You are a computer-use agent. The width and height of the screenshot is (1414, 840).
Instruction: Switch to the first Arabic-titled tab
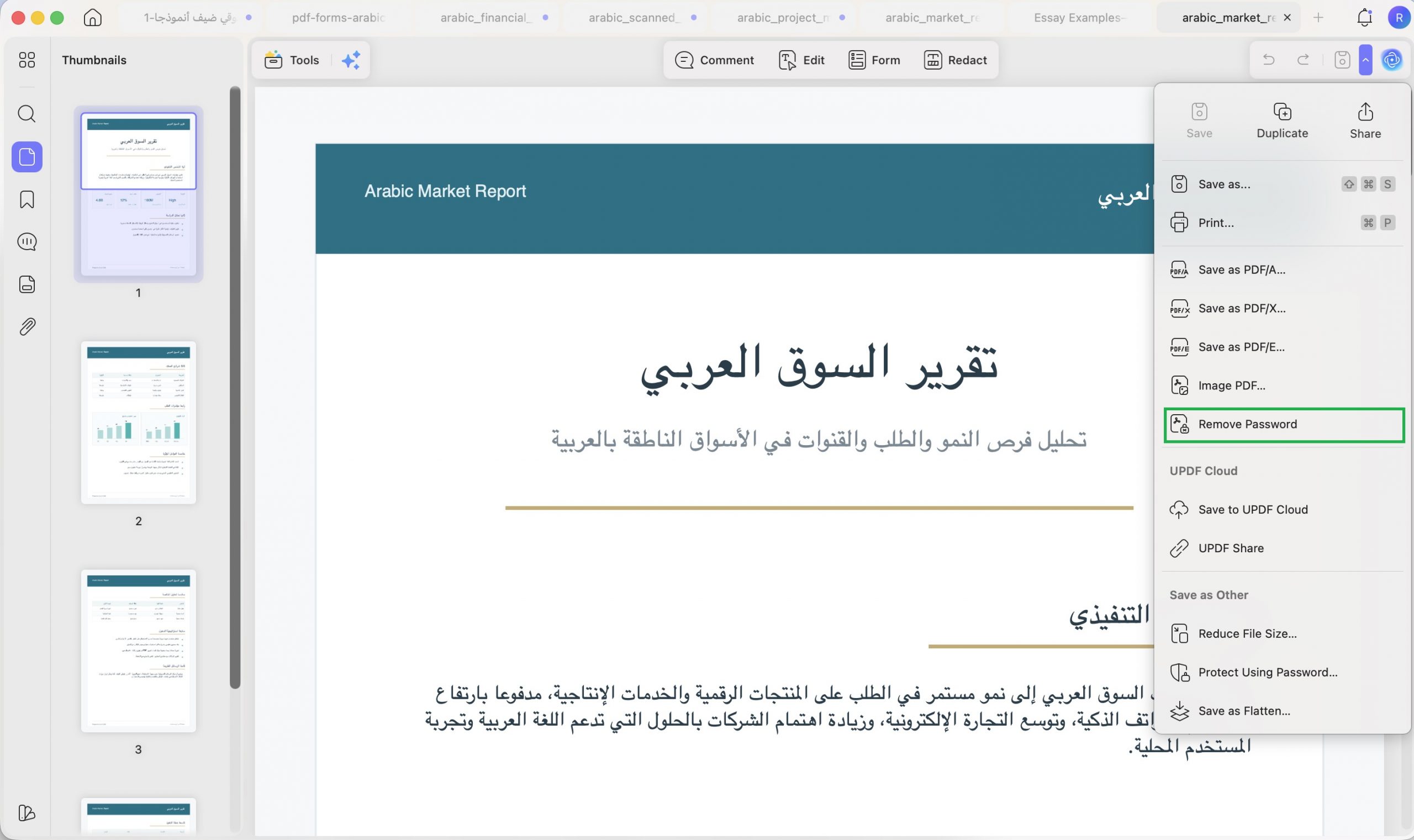coord(189,18)
